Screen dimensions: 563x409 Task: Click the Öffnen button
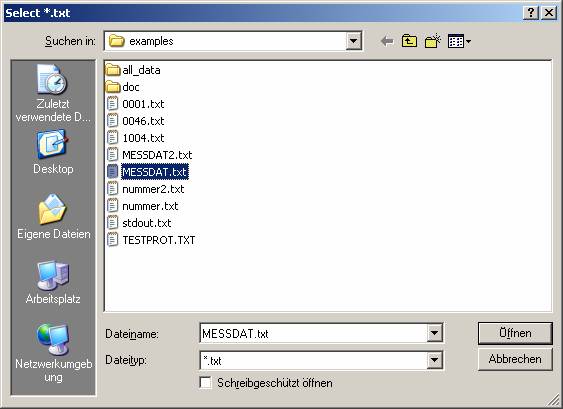click(x=515, y=333)
